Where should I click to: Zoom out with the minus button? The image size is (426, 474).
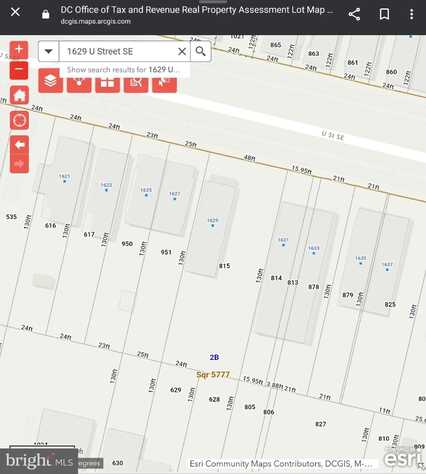pos(19,70)
